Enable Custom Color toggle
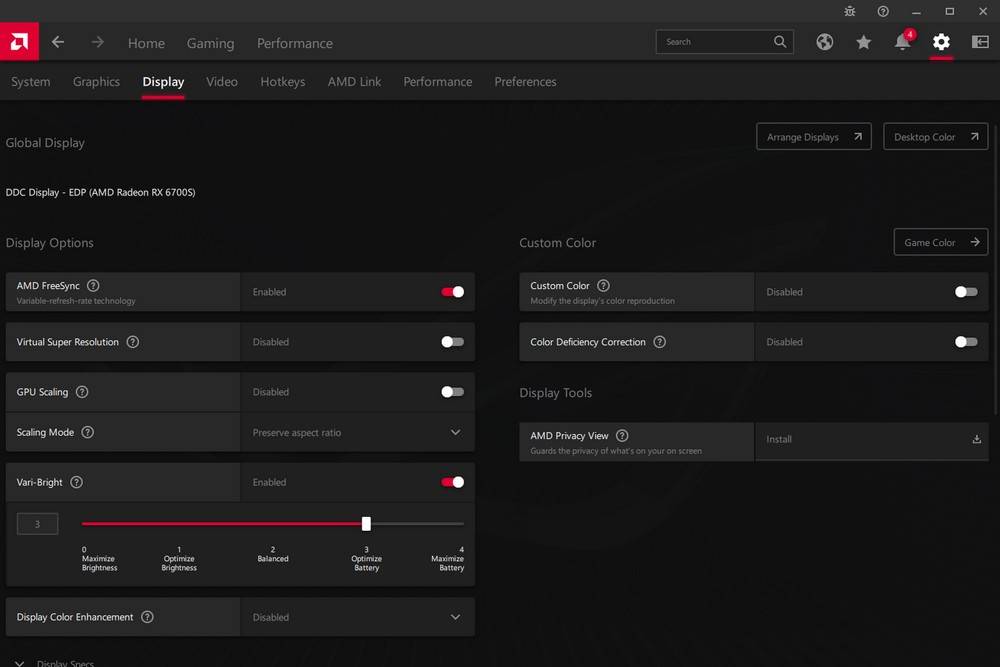 [966, 292]
